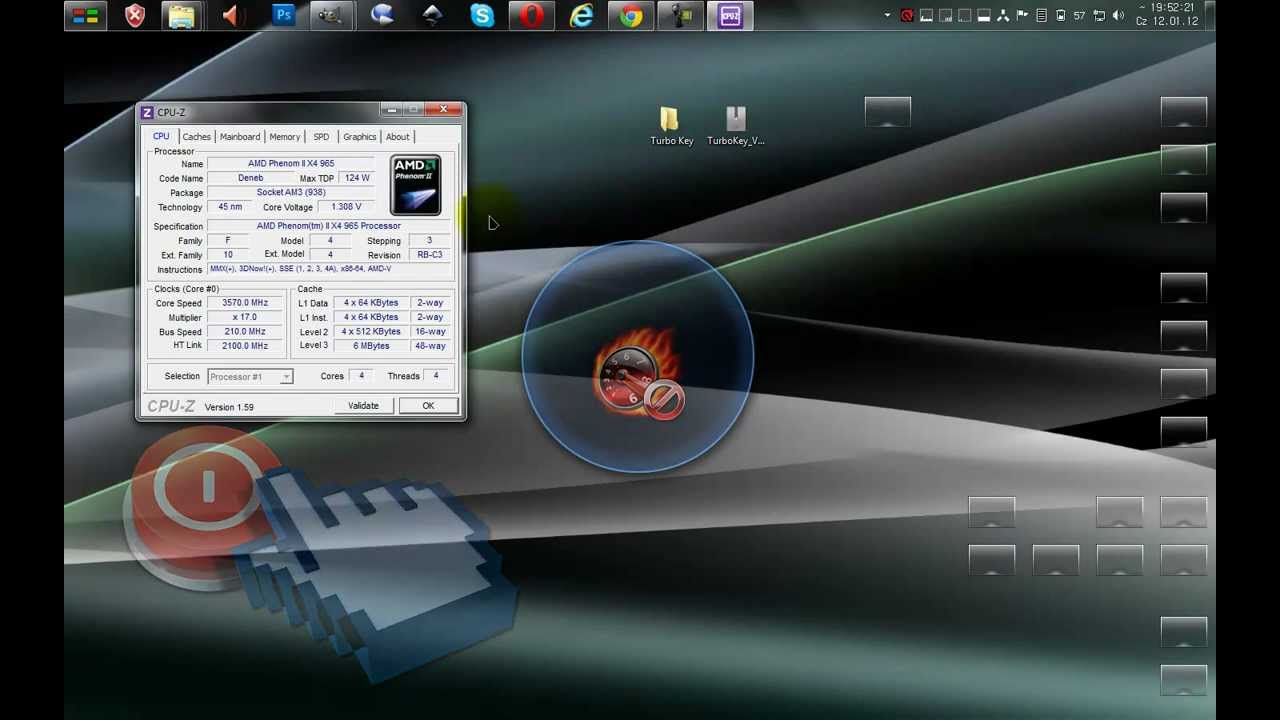This screenshot has width=1280, height=720.
Task: Launch Opera browser from taskbar
Action: pyautogui.click(x=531, y=15)
